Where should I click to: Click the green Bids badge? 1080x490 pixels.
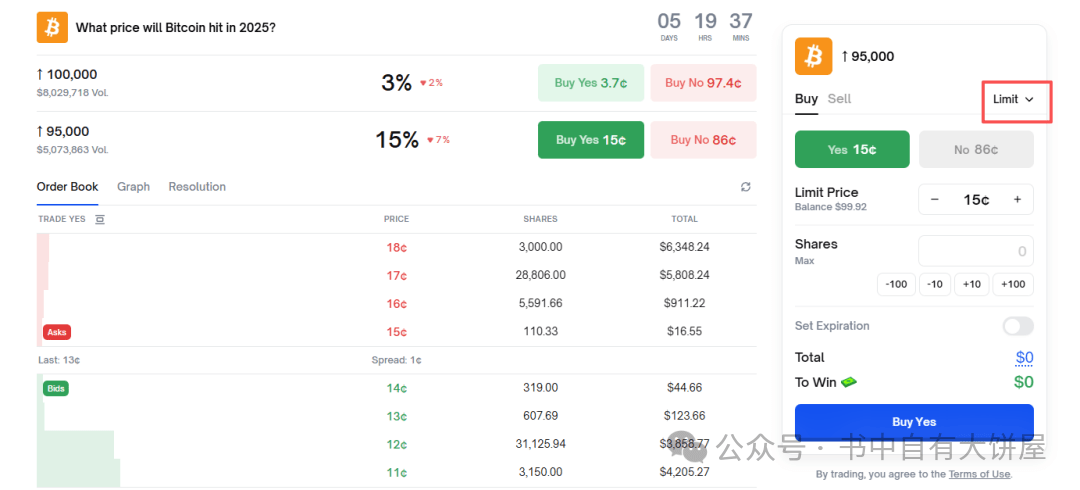(x=56, y=389)
